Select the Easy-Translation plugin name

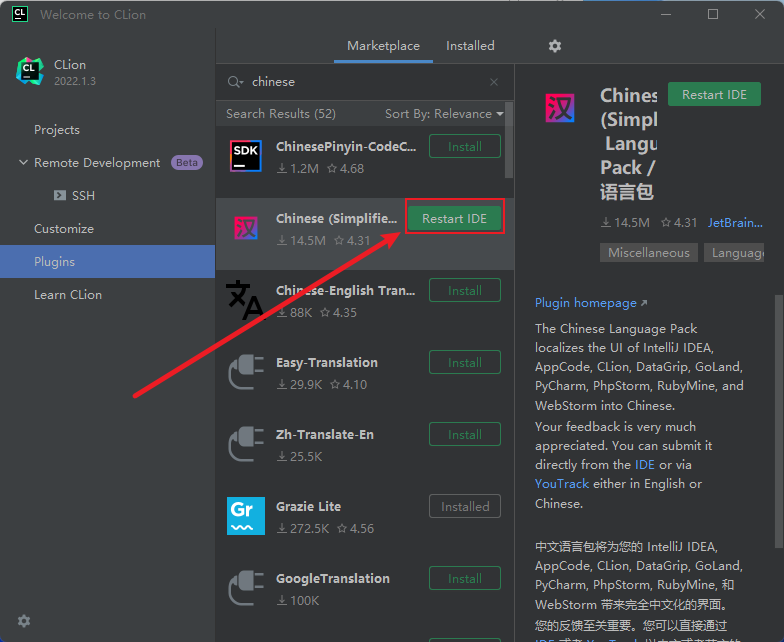tap(326, 362)
